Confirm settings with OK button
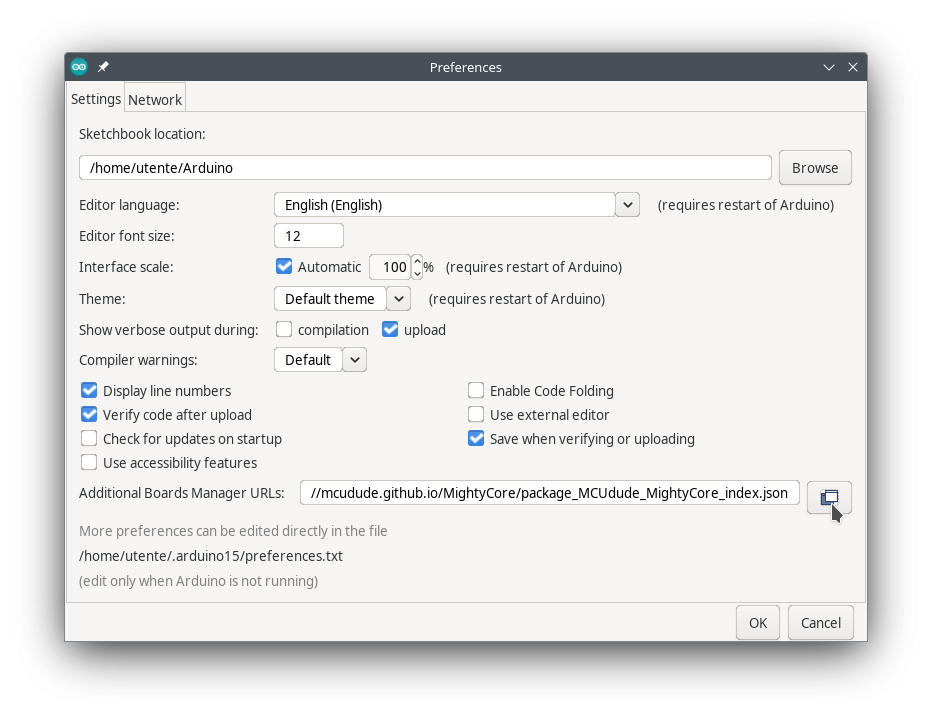932x718 pixels. point(758,622)
